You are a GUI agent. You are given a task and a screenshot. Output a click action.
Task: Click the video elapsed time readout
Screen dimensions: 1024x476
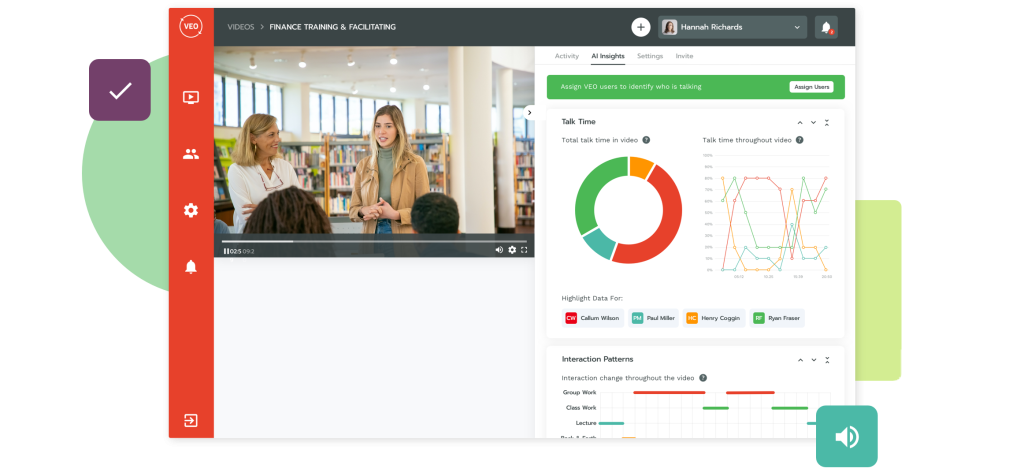(235, 251)
